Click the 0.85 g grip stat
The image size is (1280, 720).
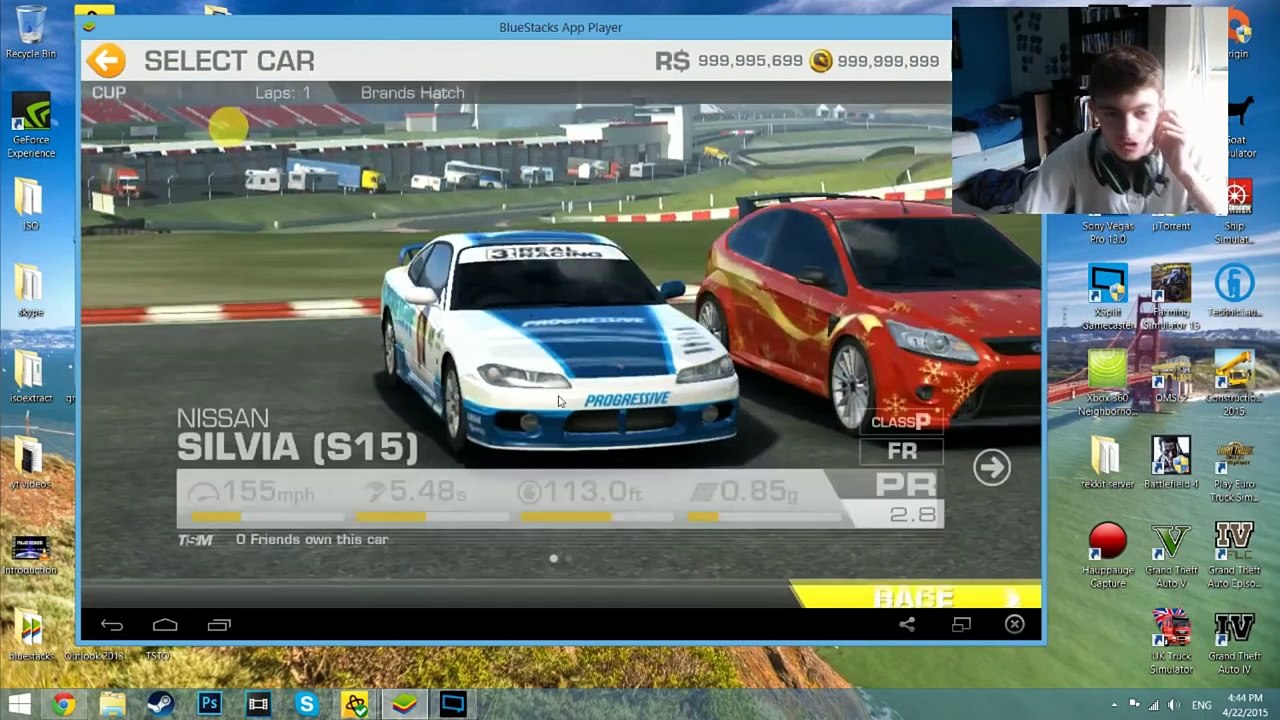(745, 493)
